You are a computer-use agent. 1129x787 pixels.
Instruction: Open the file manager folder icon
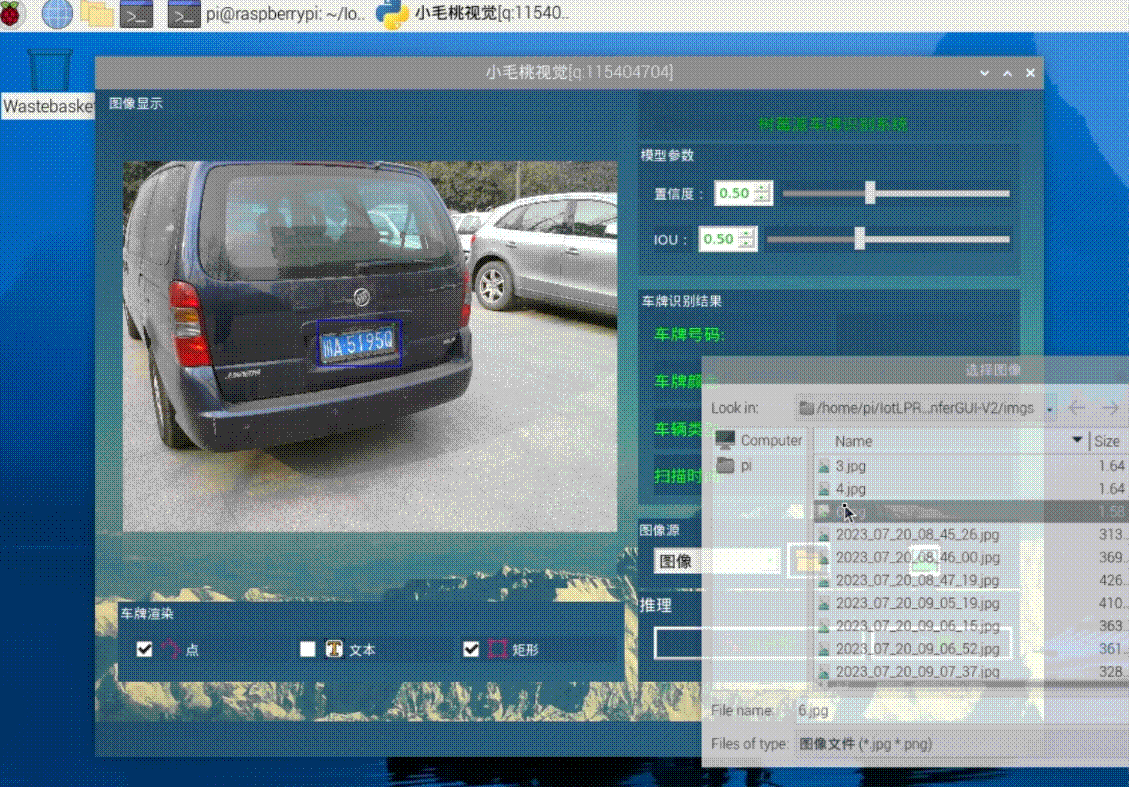96,14
